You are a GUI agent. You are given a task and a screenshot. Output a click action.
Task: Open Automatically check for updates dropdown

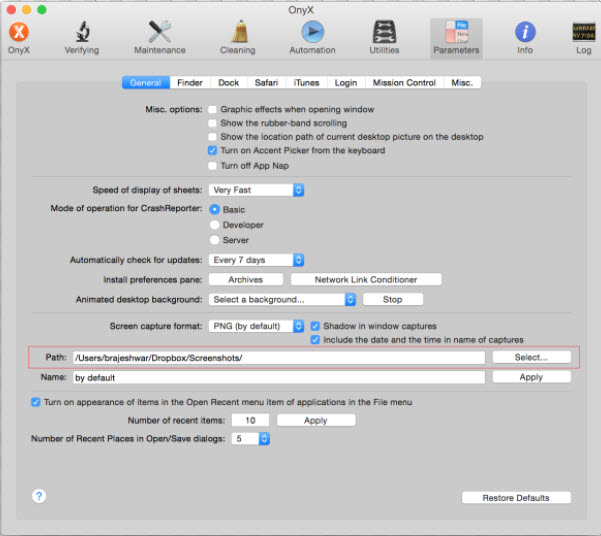tap(256, 260)
